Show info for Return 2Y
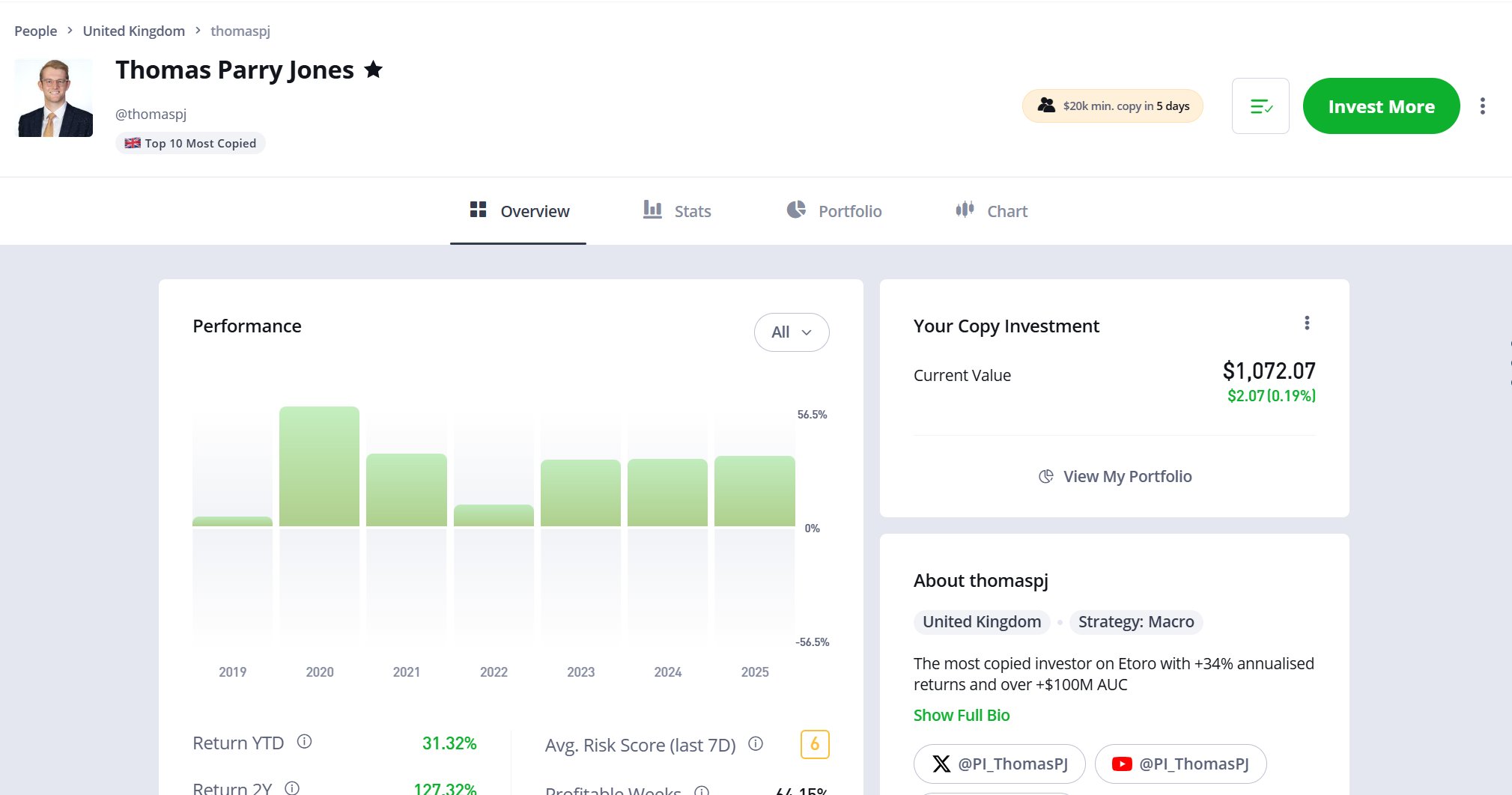Viewport: 1512px width, 795px height. click(x=292, y=788)
